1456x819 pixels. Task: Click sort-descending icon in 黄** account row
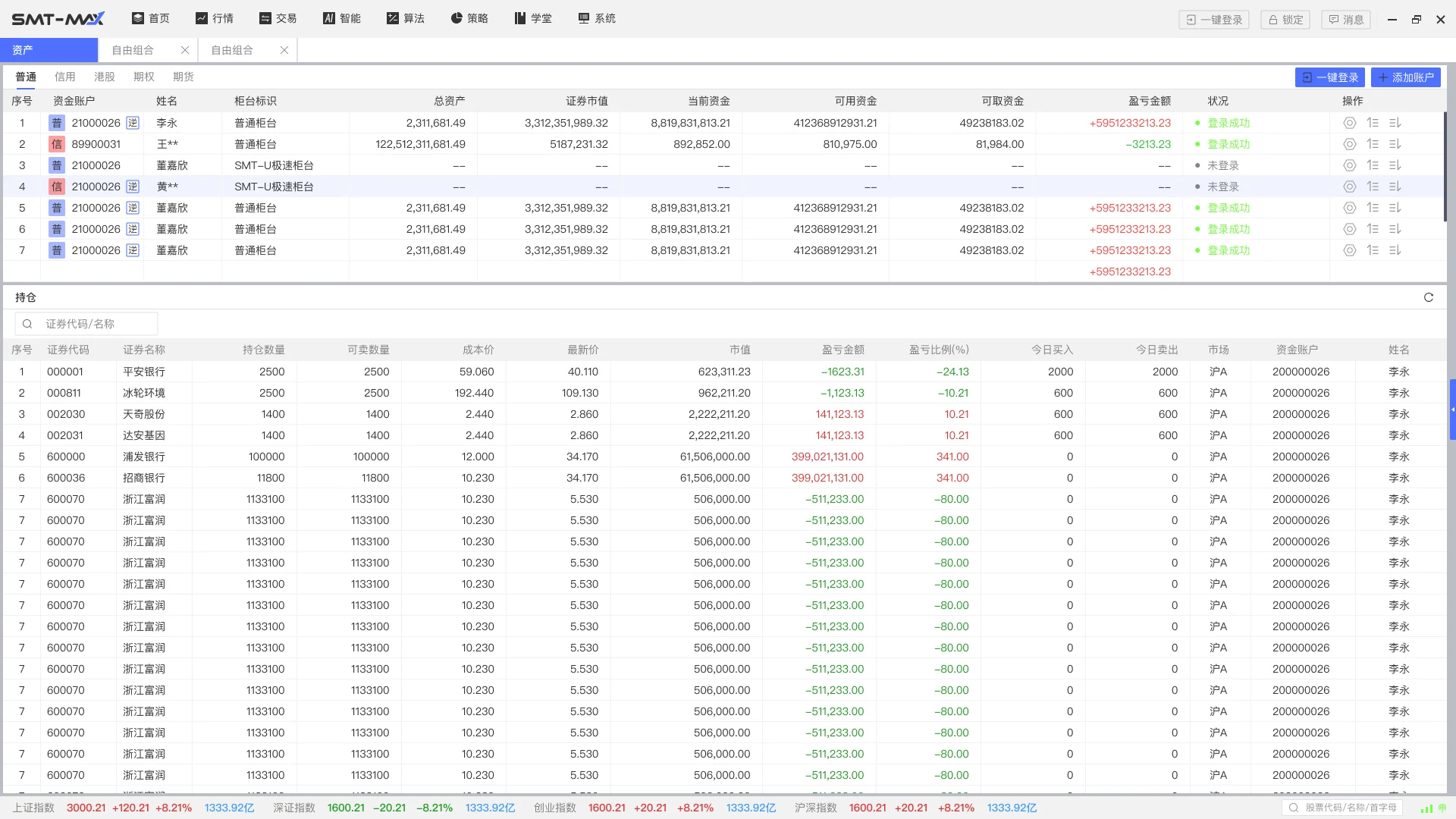point(1395,187)
